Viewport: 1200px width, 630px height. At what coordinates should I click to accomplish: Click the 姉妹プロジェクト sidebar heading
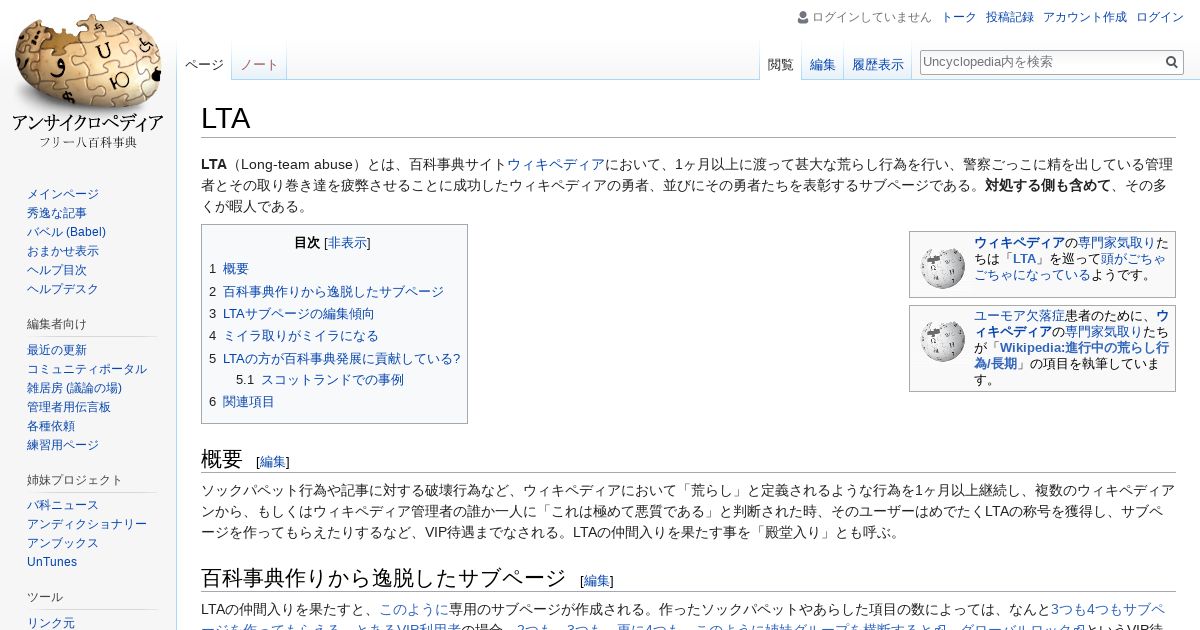pyautogui.click(x=75, y=480)
